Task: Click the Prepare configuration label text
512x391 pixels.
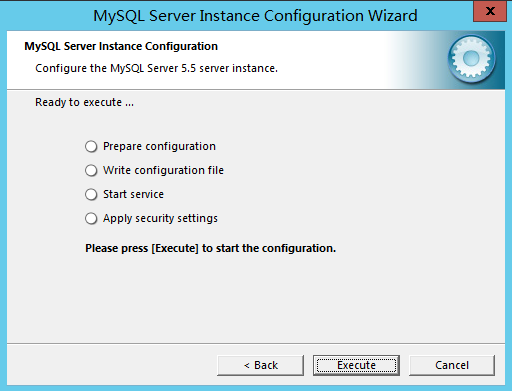Action: tap(159, 146)
